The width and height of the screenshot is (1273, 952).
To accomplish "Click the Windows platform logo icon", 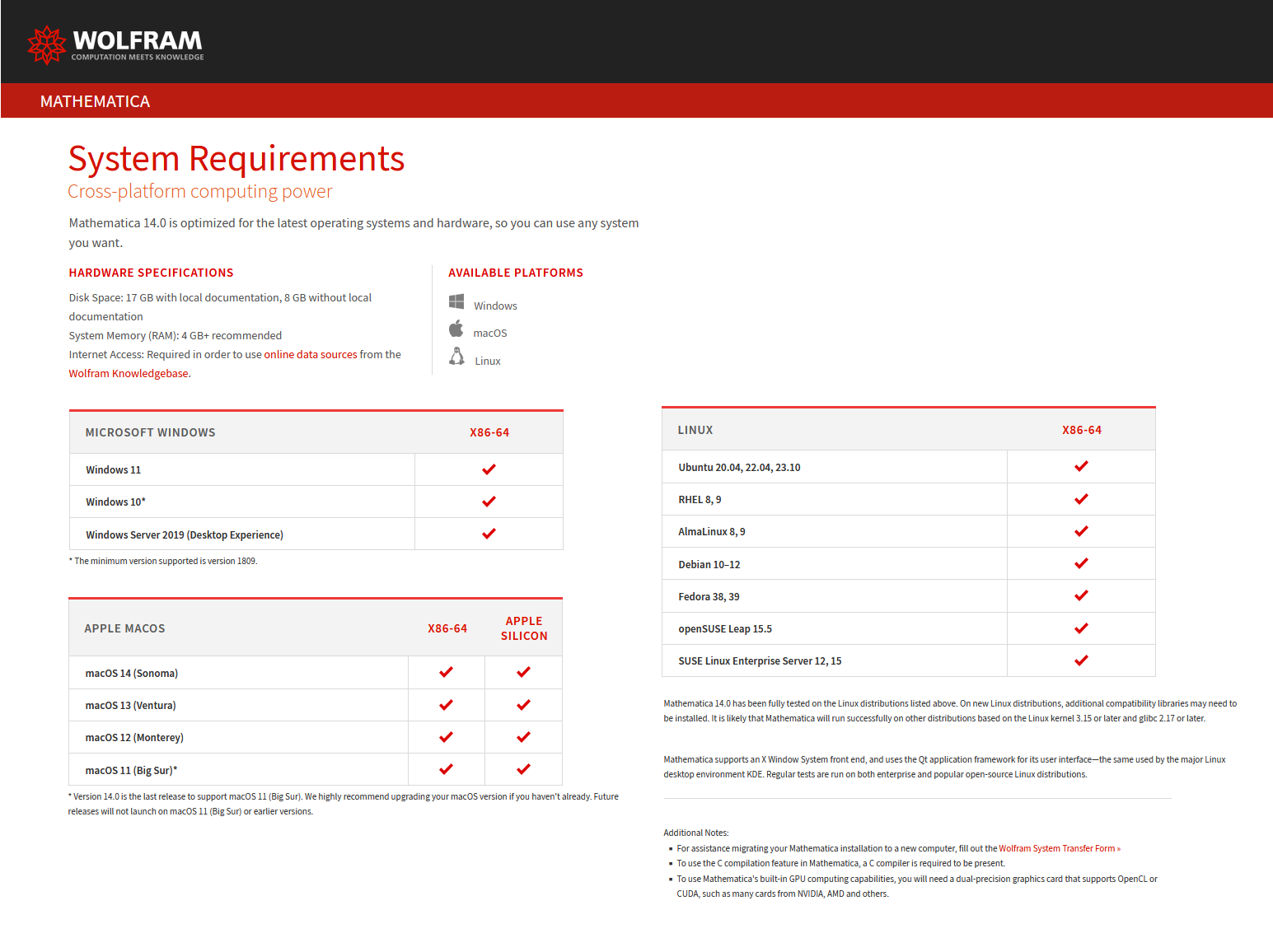I will (456, 301).
